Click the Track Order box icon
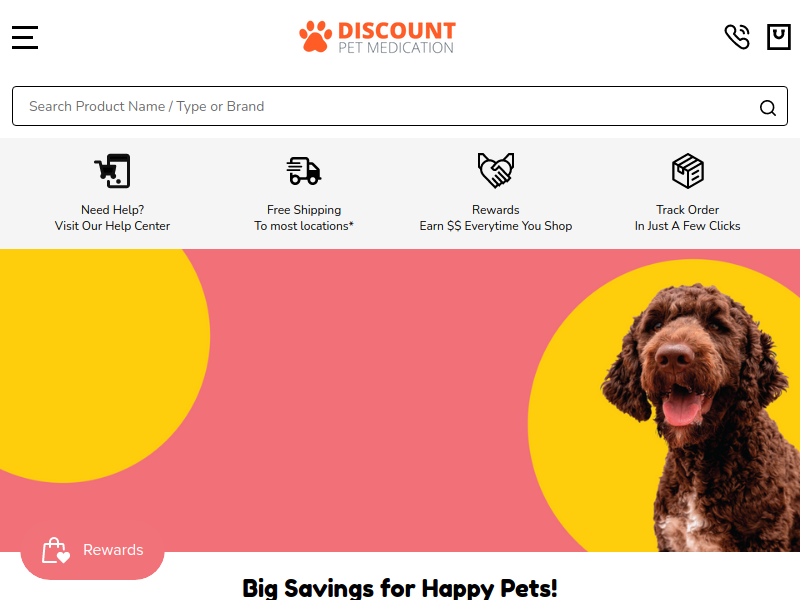 (688, 171)
